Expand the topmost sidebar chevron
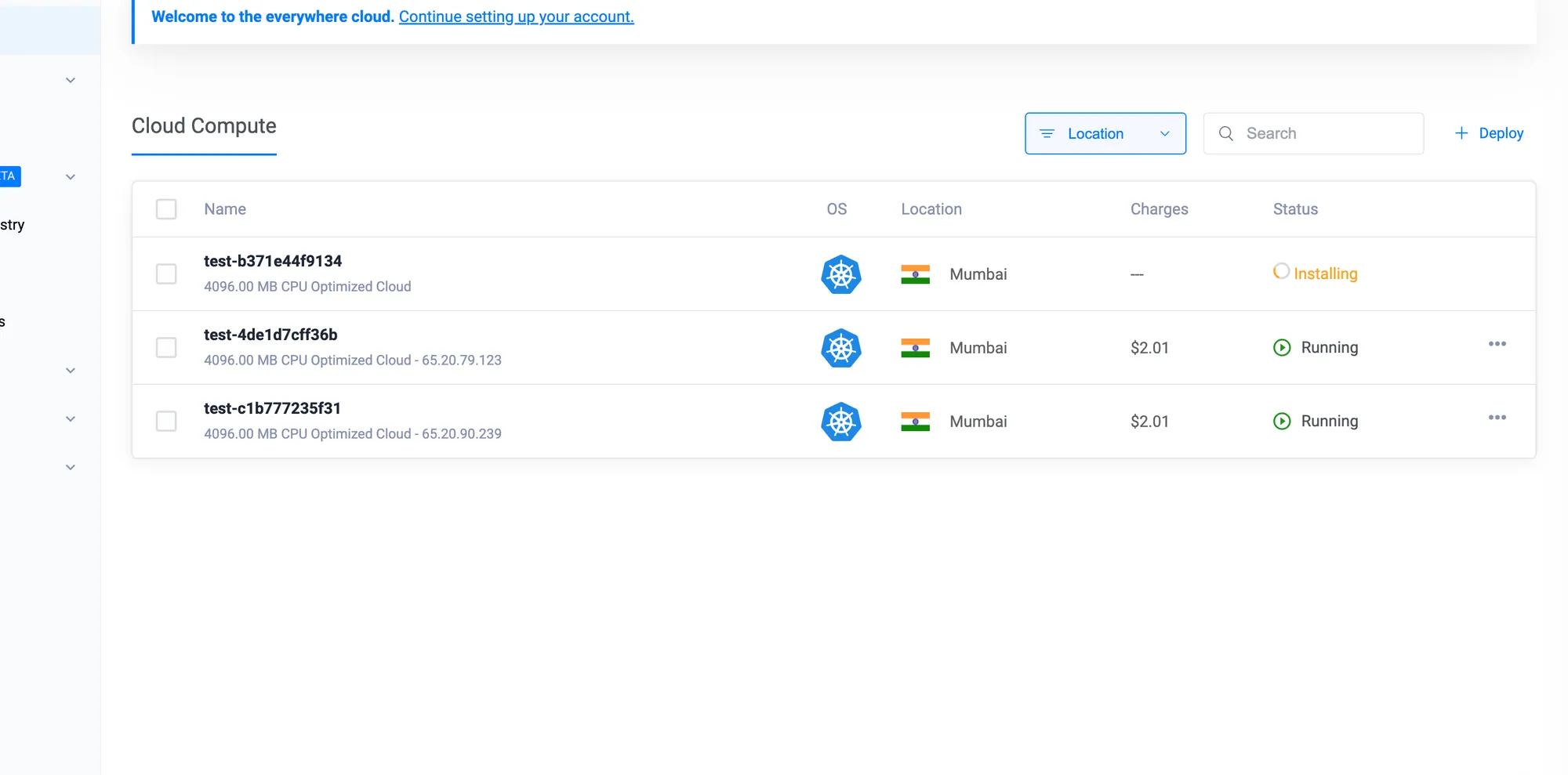 71,81
